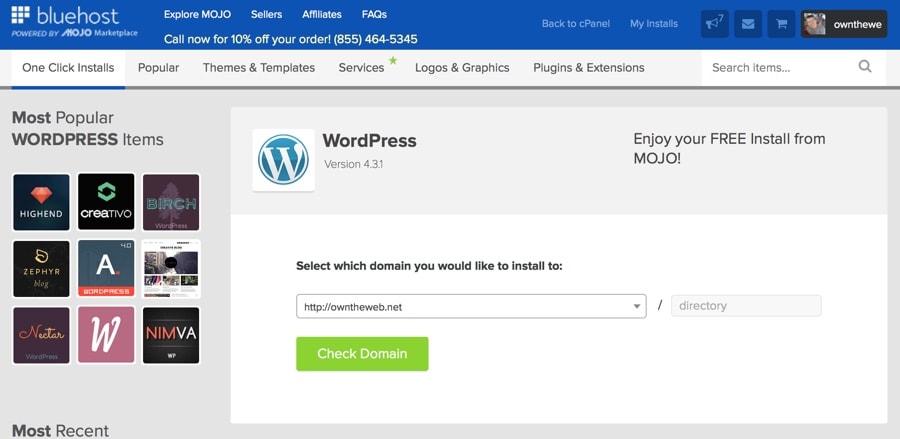Click the ownthewe account menu
Image resolution: width=900 pixels, height=439 pixels.
(844, 24)
